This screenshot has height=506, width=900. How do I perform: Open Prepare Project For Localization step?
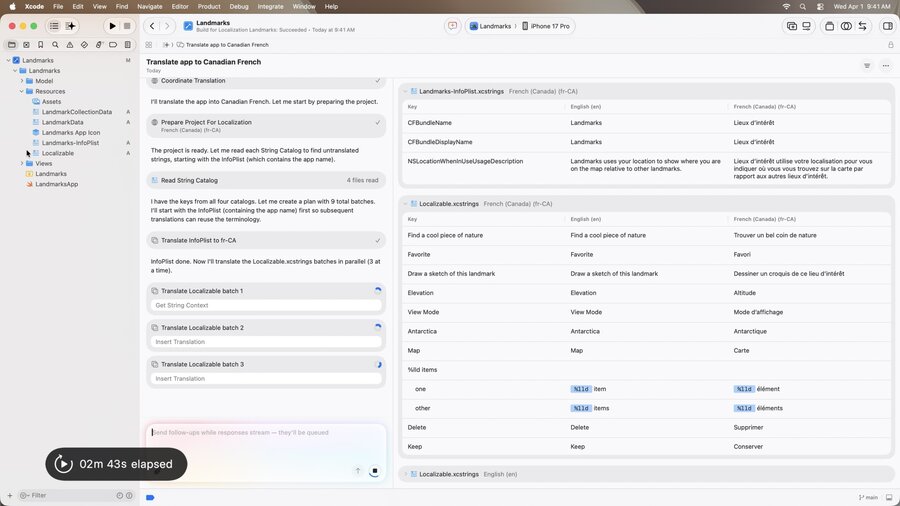(x=266, y=126)
